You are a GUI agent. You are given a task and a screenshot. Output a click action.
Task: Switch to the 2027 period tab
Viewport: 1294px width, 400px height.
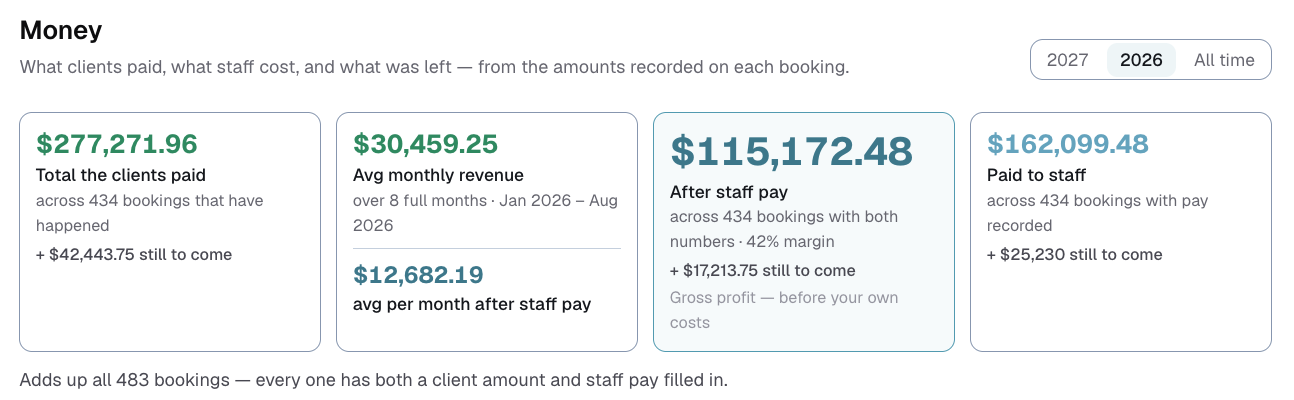[1067, 60]
